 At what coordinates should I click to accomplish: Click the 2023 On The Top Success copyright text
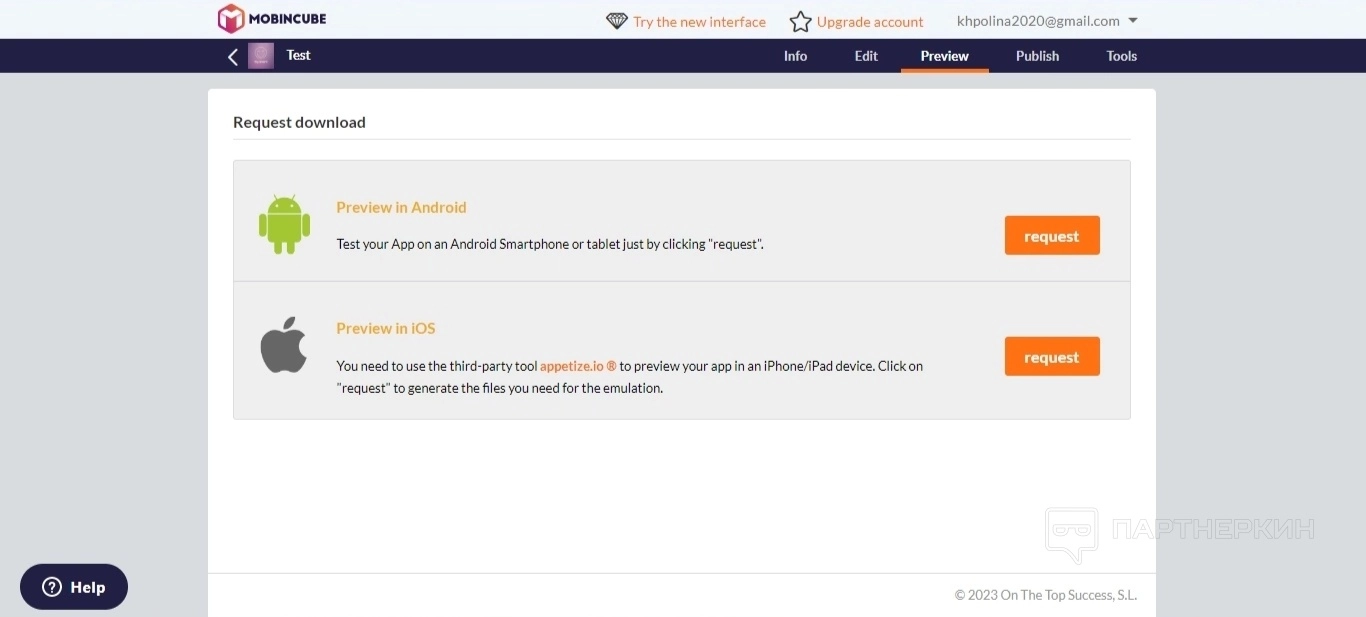(1046, 595)
